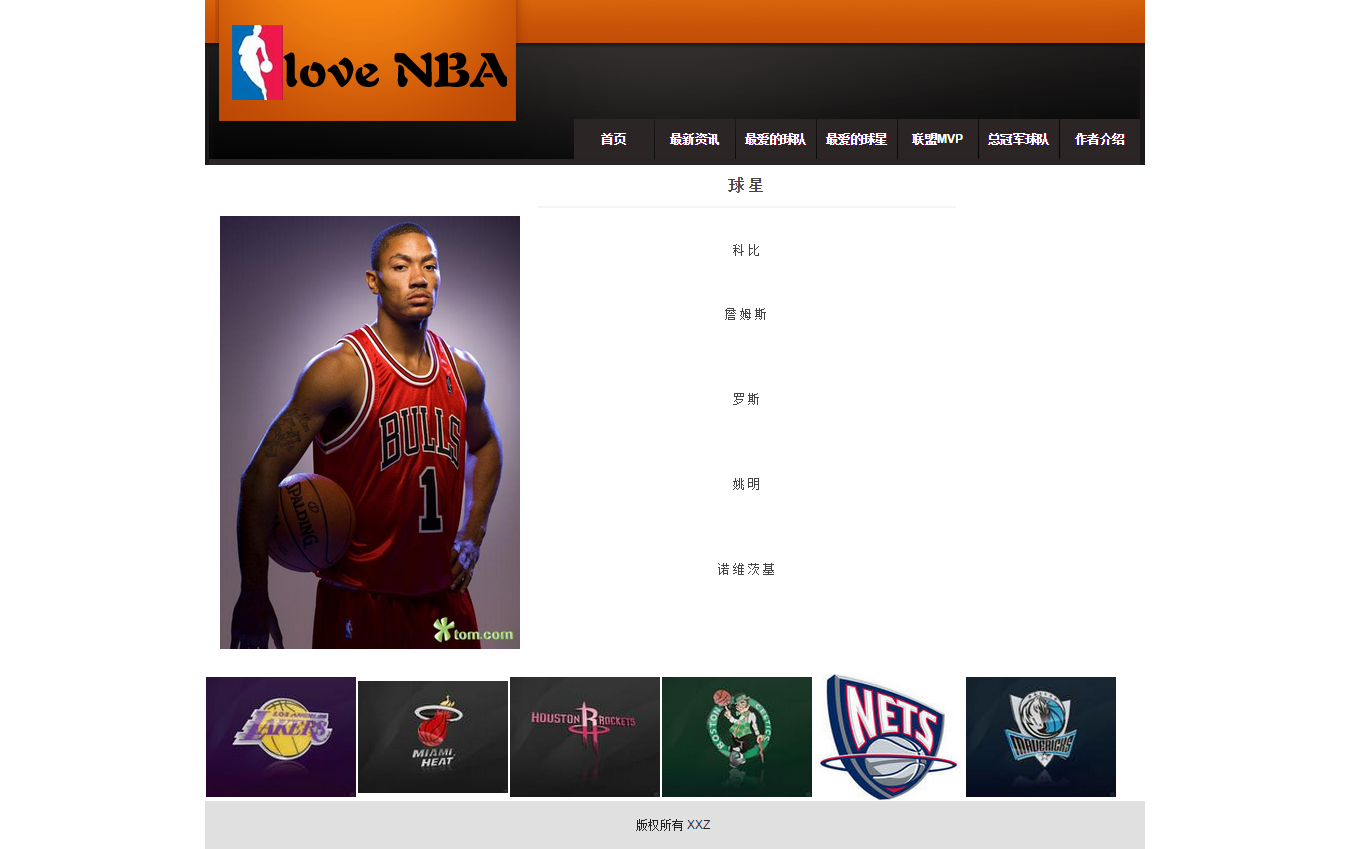1349x849 pixels.
Task: Select the 詹姆斯 player link
Action: pyautogui.click(x=746, y=314)
